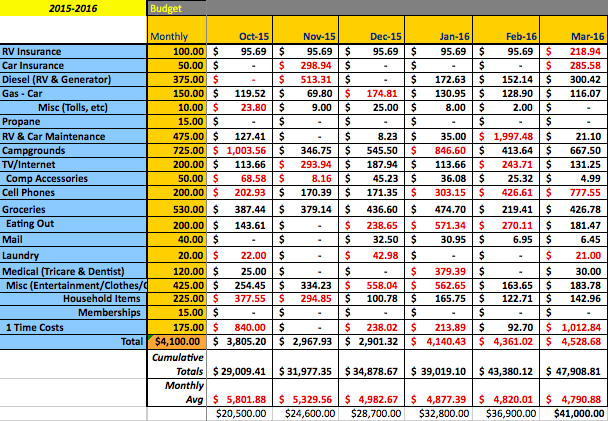Select Oct-15 total 3,805.20

point(240,342)
